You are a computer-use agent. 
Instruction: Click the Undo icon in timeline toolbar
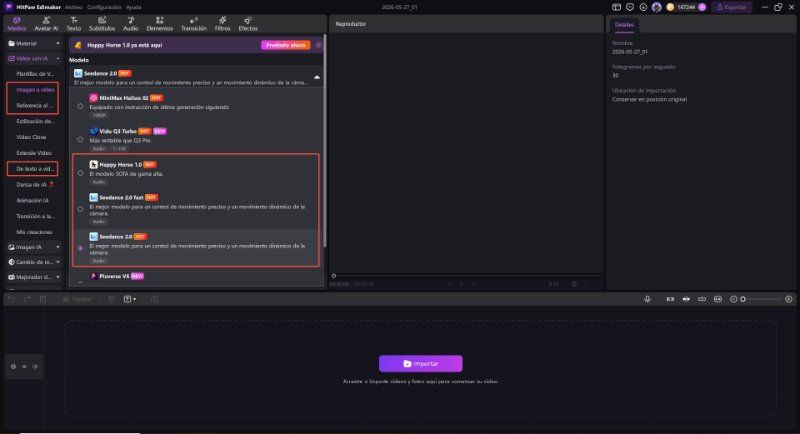pyautogui.click(x=11, y=299)
